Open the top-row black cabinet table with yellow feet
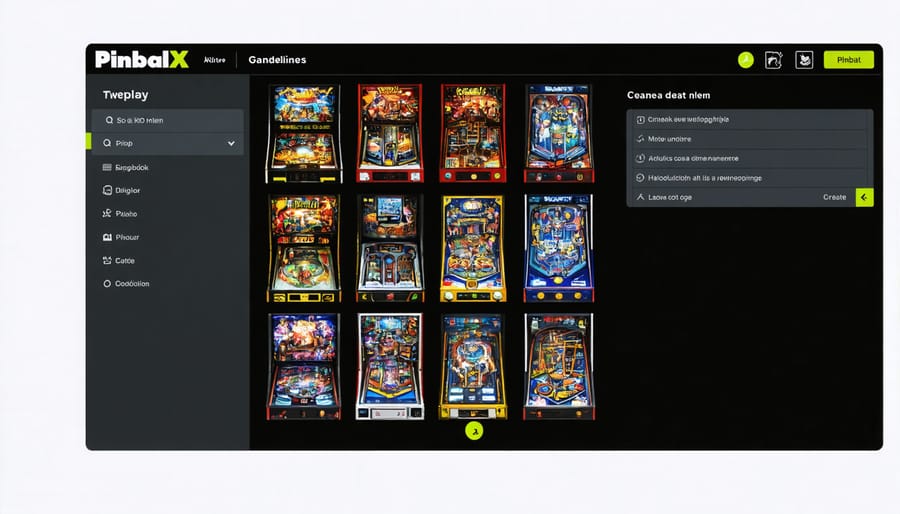Viewport: 900px width, 514px height. point(304,134)
